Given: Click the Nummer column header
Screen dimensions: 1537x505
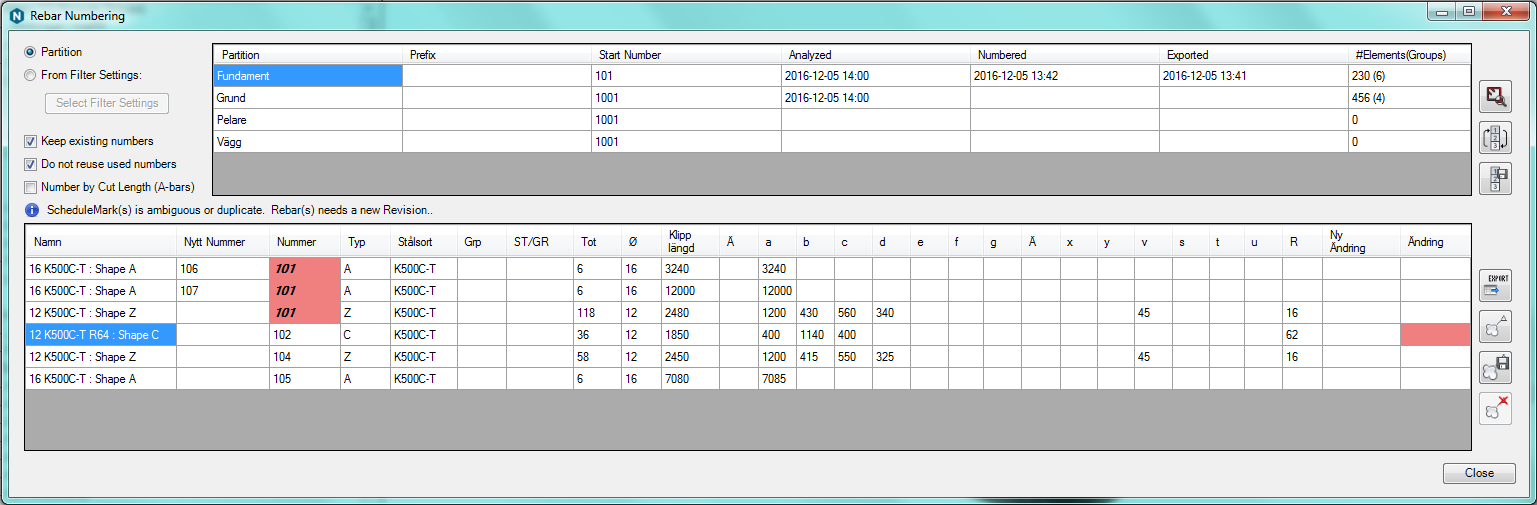Looking at the screenshot, I should point(305,242).
